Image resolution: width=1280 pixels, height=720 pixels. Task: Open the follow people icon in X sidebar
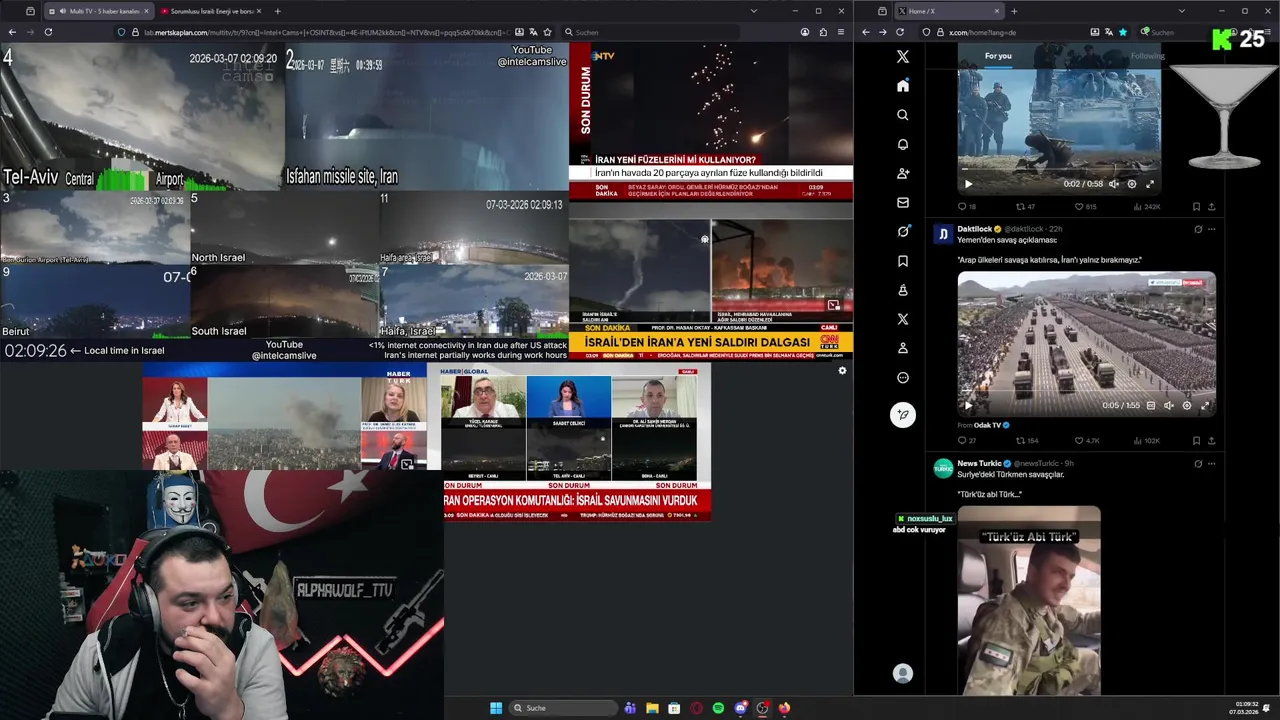903,173
